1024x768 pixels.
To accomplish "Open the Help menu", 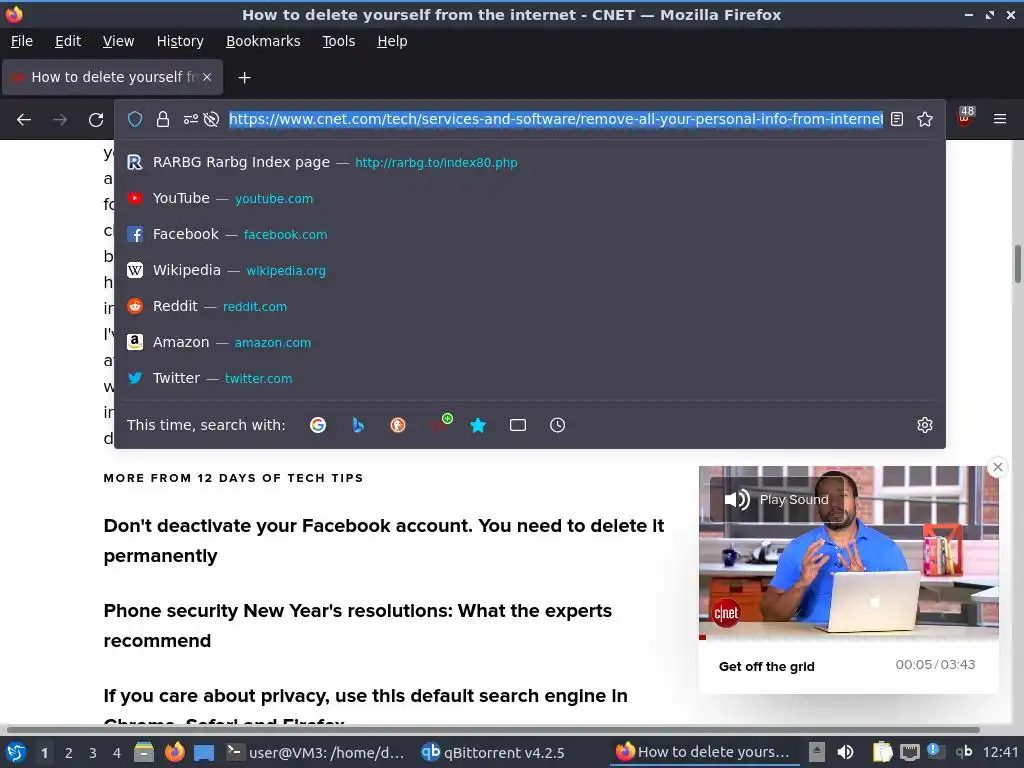I will pos(392,41).
